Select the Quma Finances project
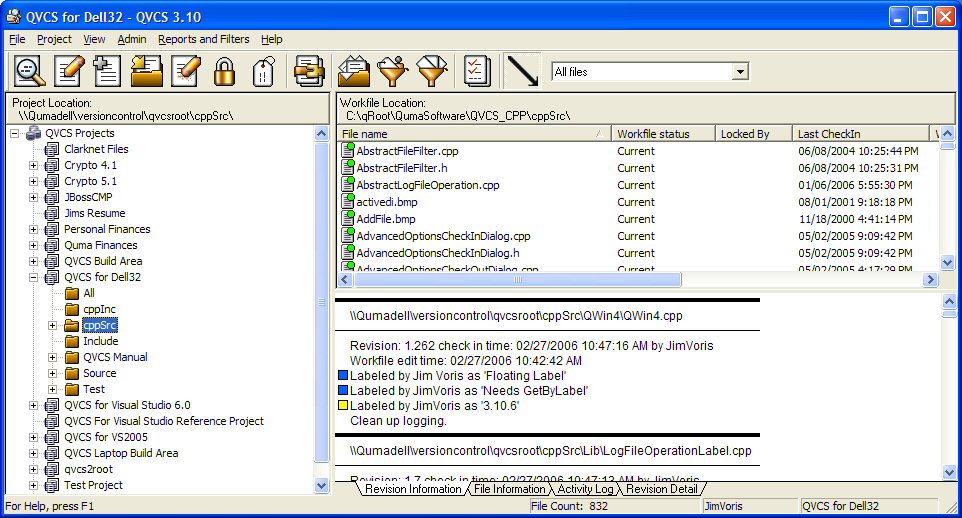The width and height of the screenshot is (962, 518). (x=101, y=245)
